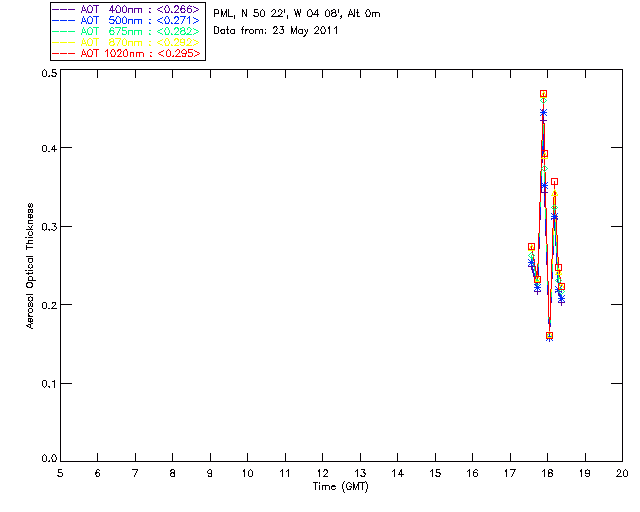Viewport: 640px width, 512px height.
Task: Click the purple dashed line sample in legend
Action: click(64, 9)
